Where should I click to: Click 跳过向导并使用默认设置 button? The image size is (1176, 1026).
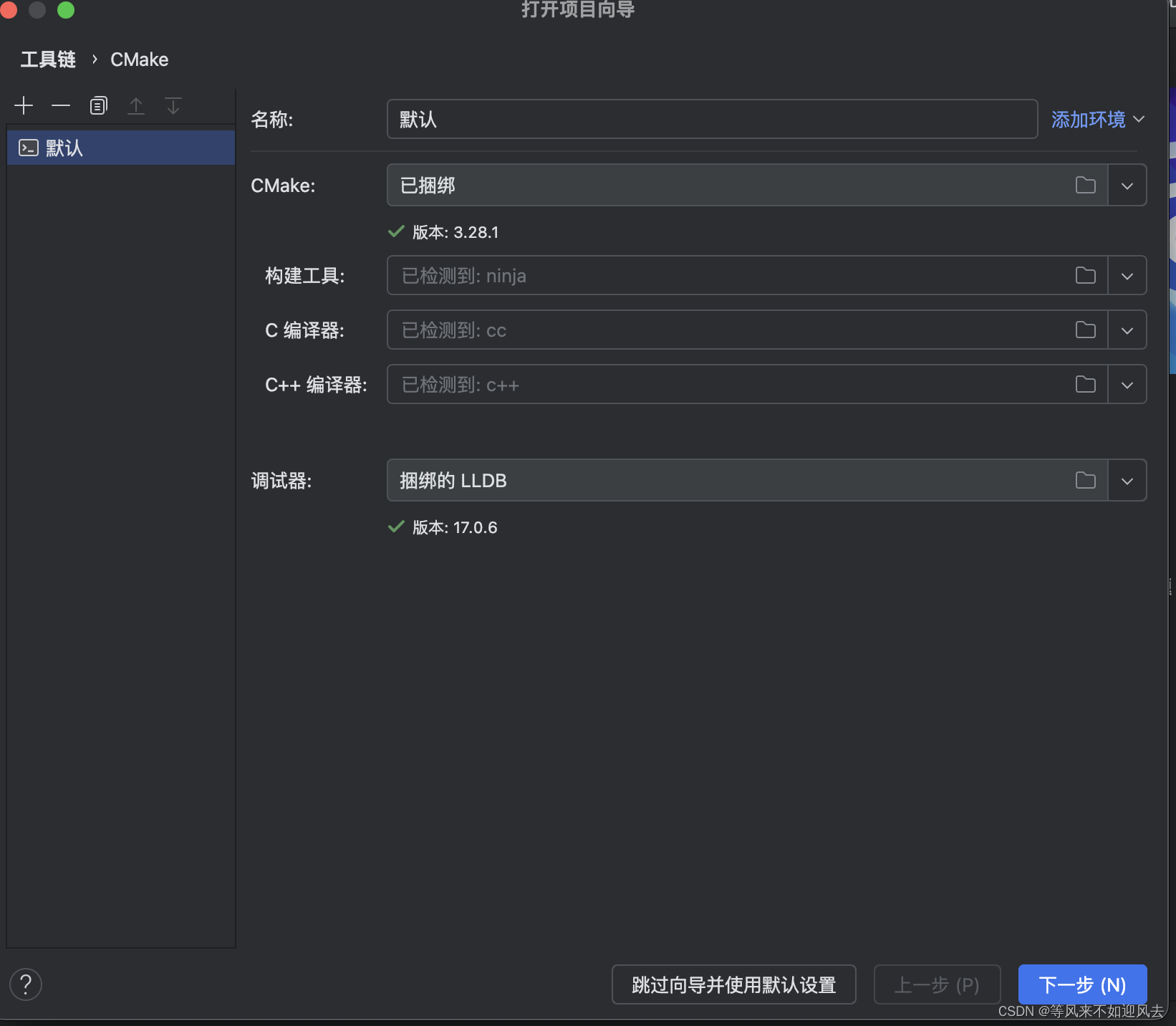click(733, 984)
